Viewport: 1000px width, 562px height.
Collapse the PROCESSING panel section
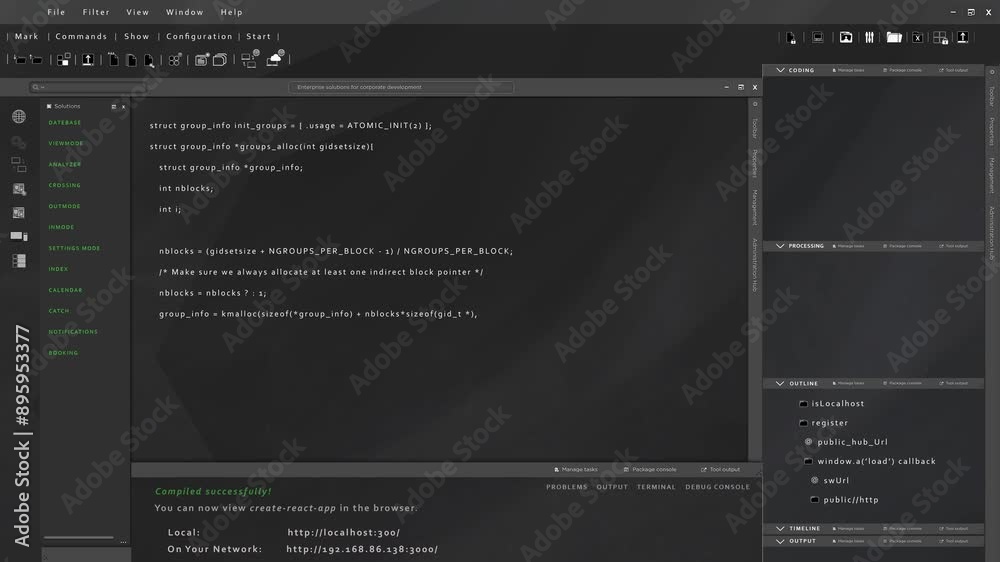[x=780, y=246]
